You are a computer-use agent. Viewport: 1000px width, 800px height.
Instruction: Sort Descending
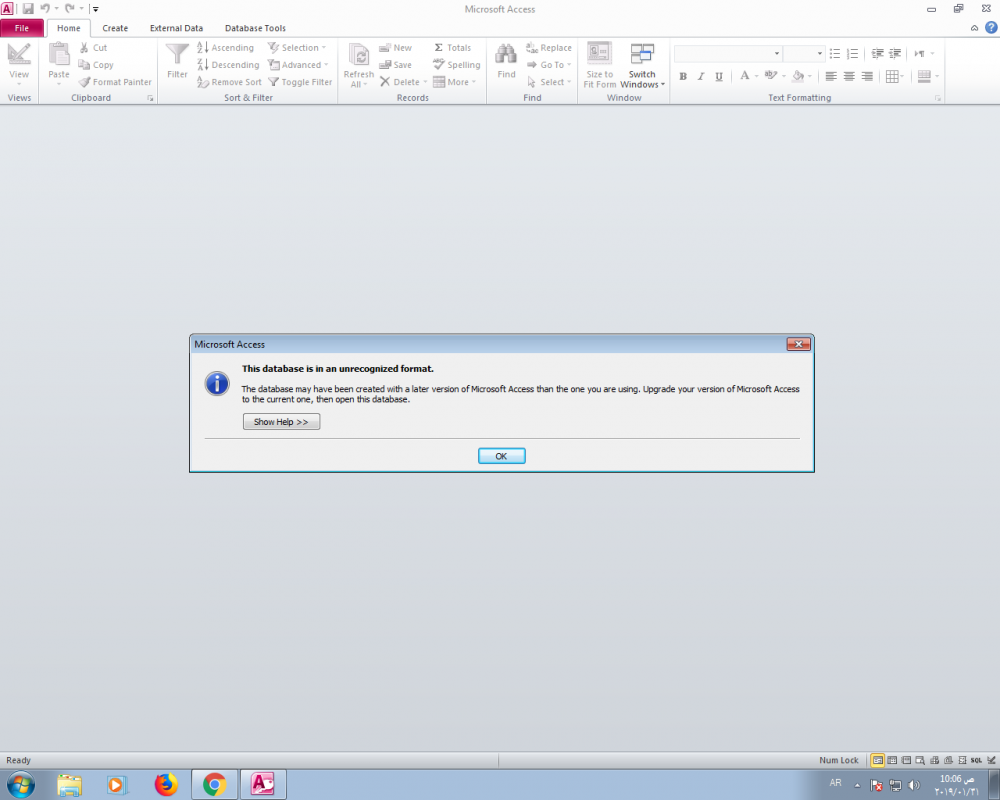tap(228, 65)
